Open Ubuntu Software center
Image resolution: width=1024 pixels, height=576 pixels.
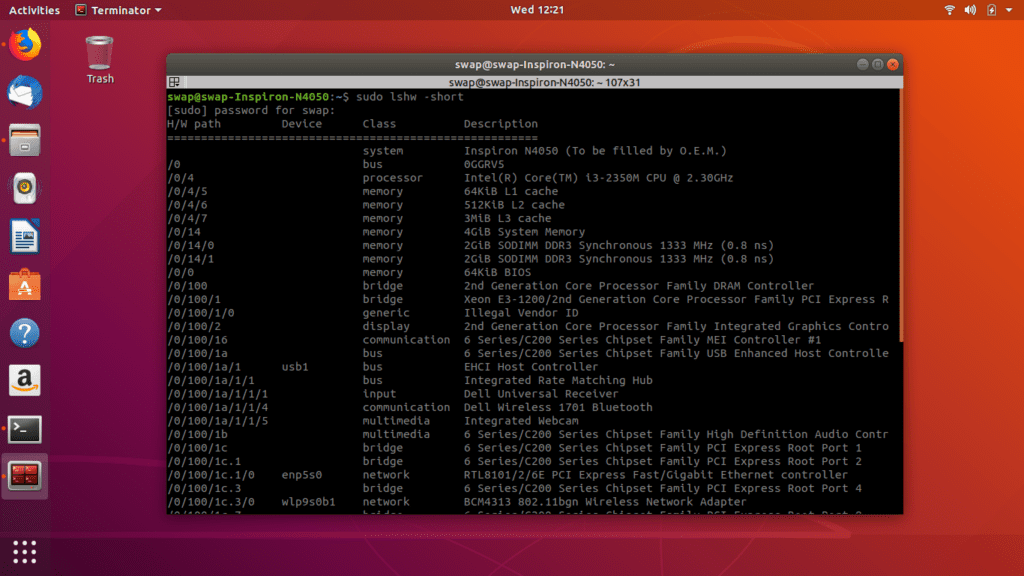point(23,284)
